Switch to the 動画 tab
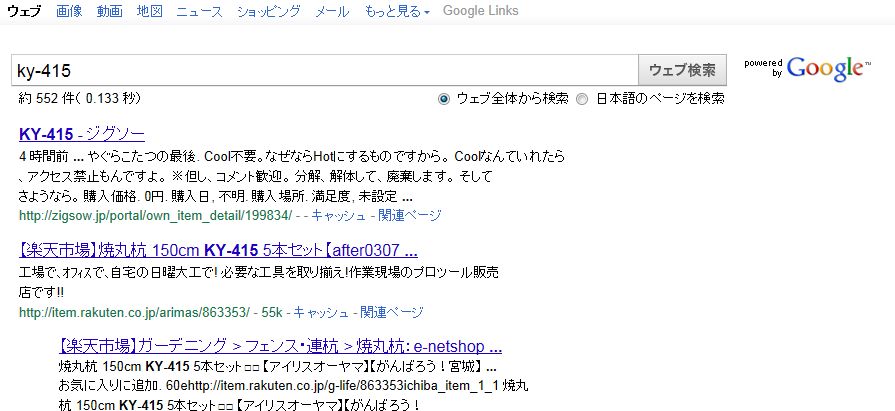Viewport: 895px width, 411px height. tap(110, 11)
